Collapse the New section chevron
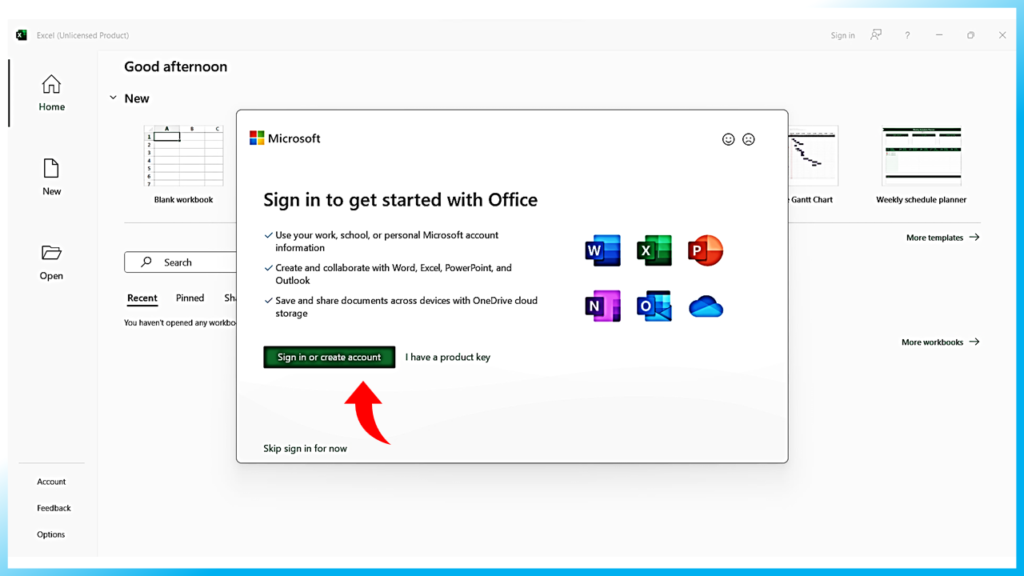The width and height of the screenshot is (1024, 576). pyautogui.click(x=113, y=98)
